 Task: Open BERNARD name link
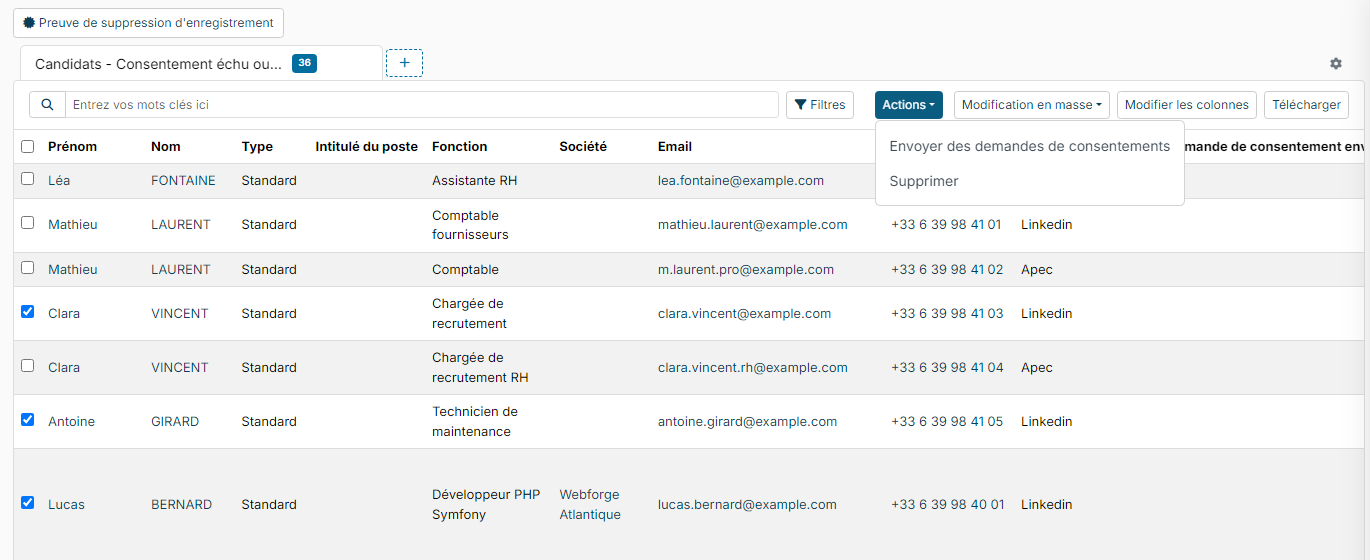point(181,505)
